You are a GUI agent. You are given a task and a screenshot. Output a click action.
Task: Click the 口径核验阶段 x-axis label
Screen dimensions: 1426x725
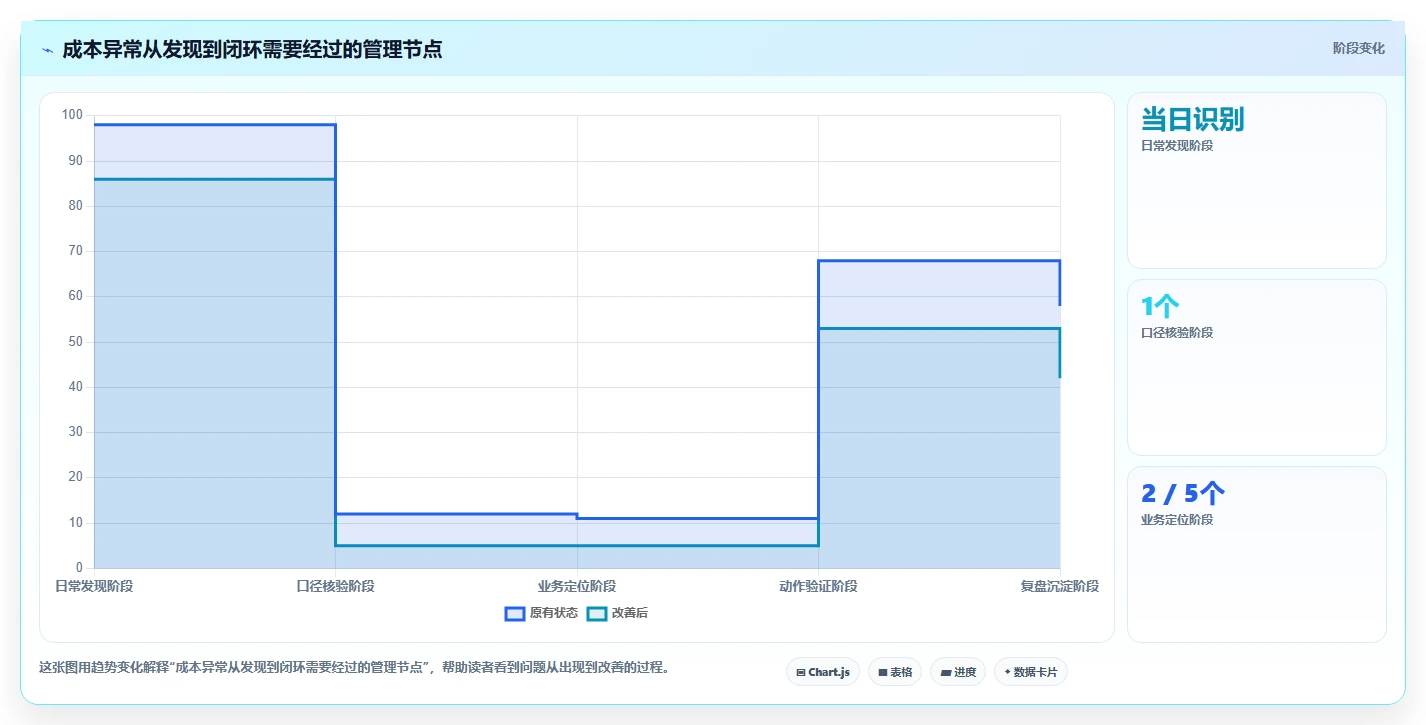coord(335,586)
